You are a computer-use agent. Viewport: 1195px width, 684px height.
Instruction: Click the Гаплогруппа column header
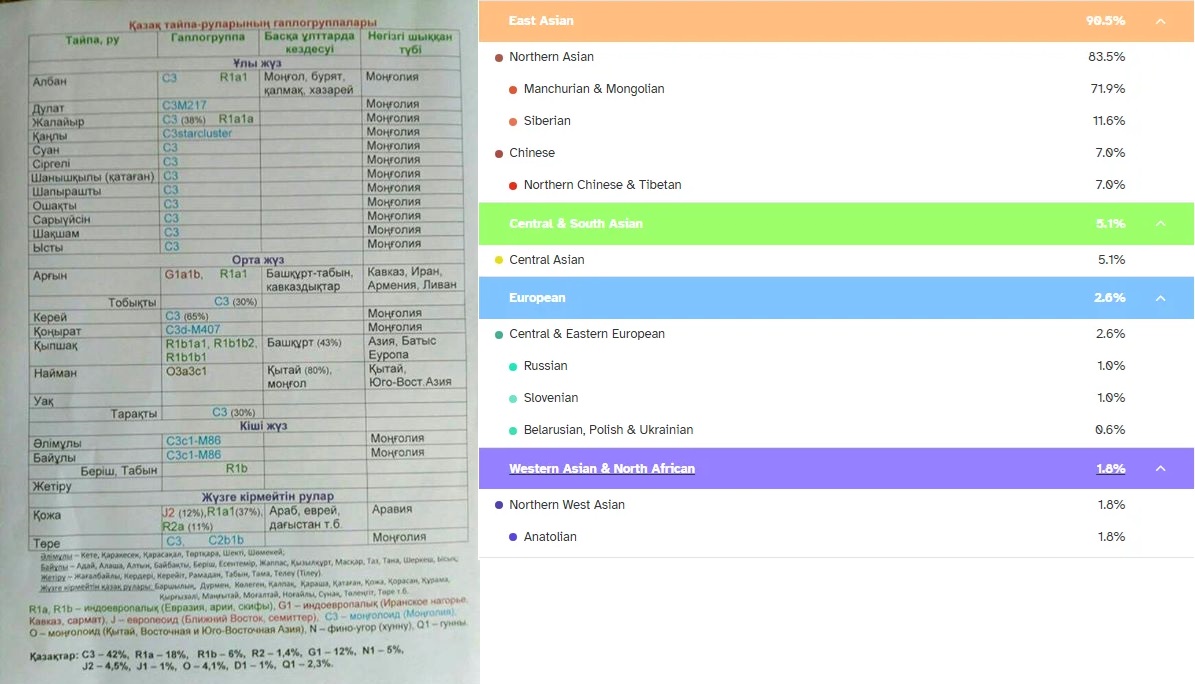pyautogui.click(x=207, y=37)
